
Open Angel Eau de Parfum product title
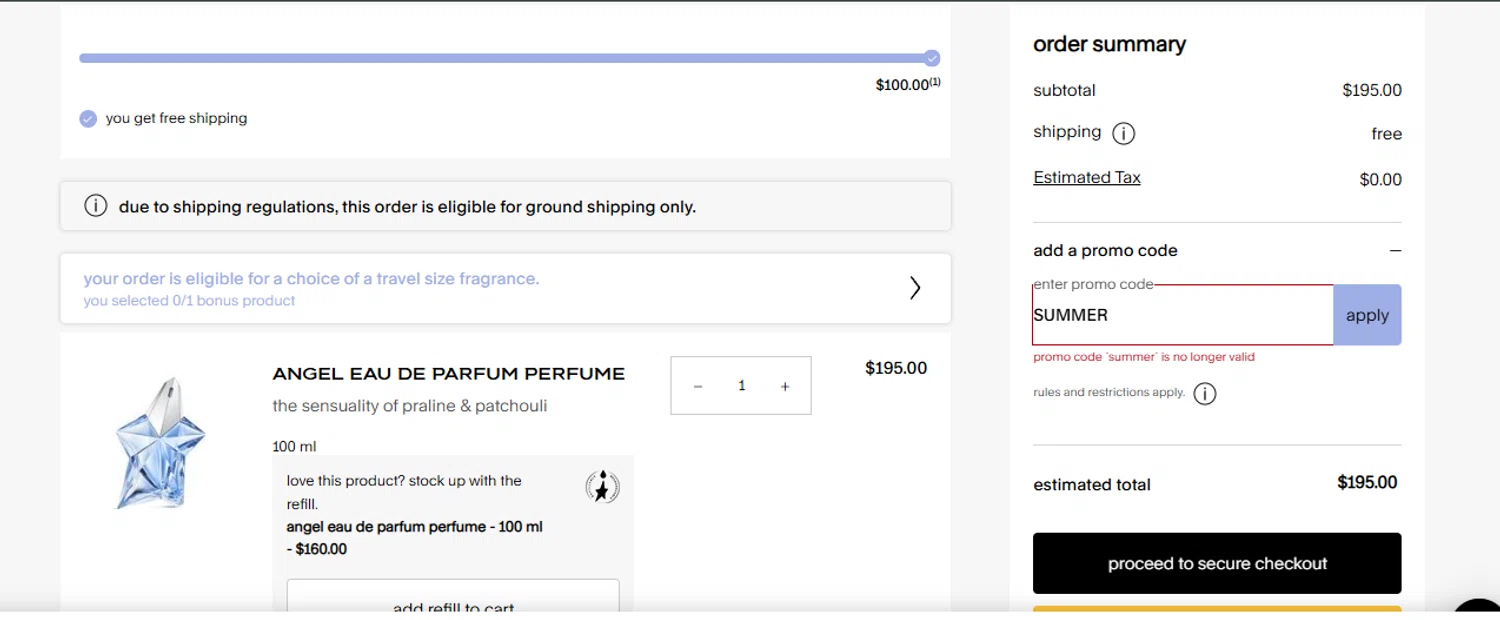tap(448, 374)
